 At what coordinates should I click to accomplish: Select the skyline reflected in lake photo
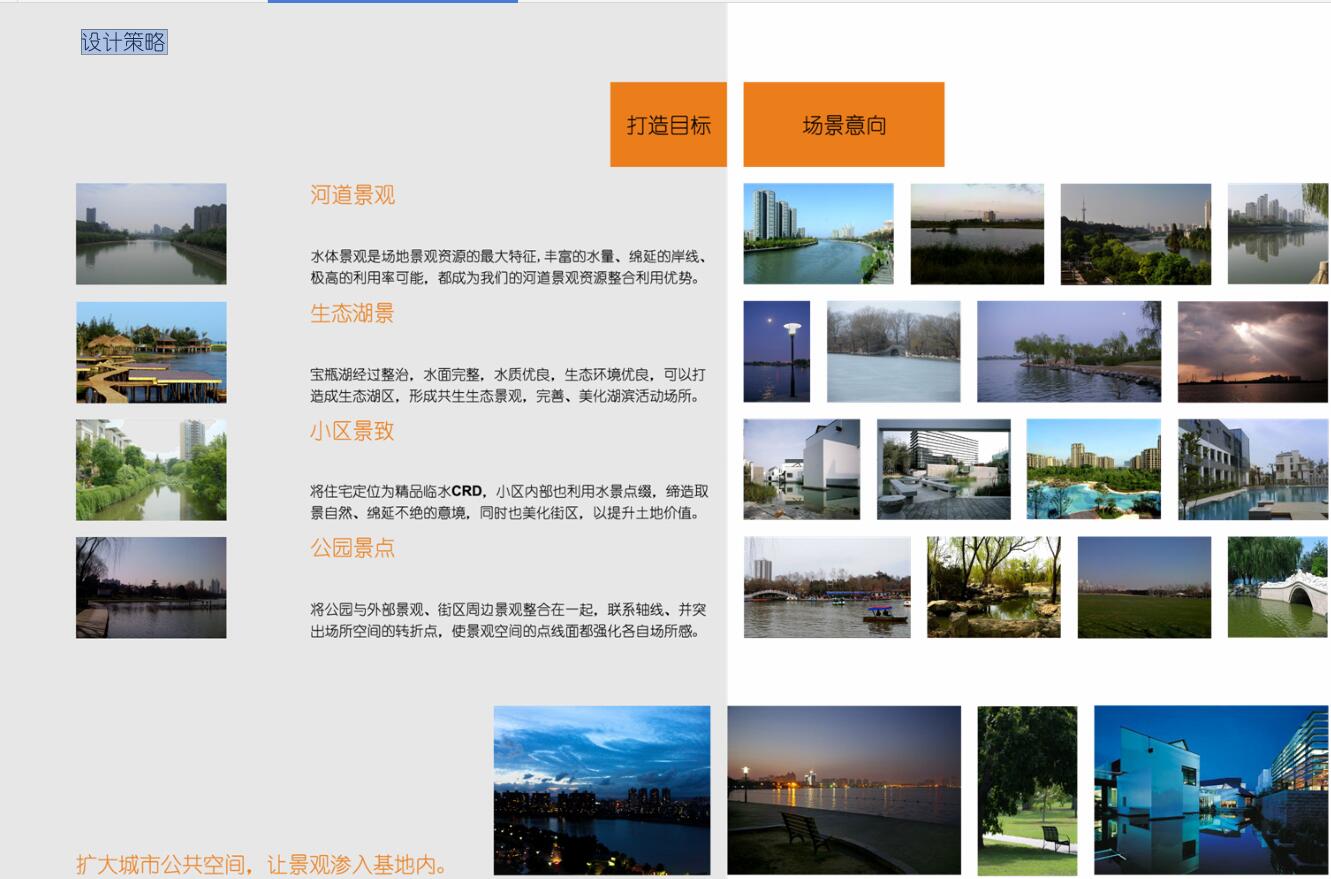[x=1278, y=234]
